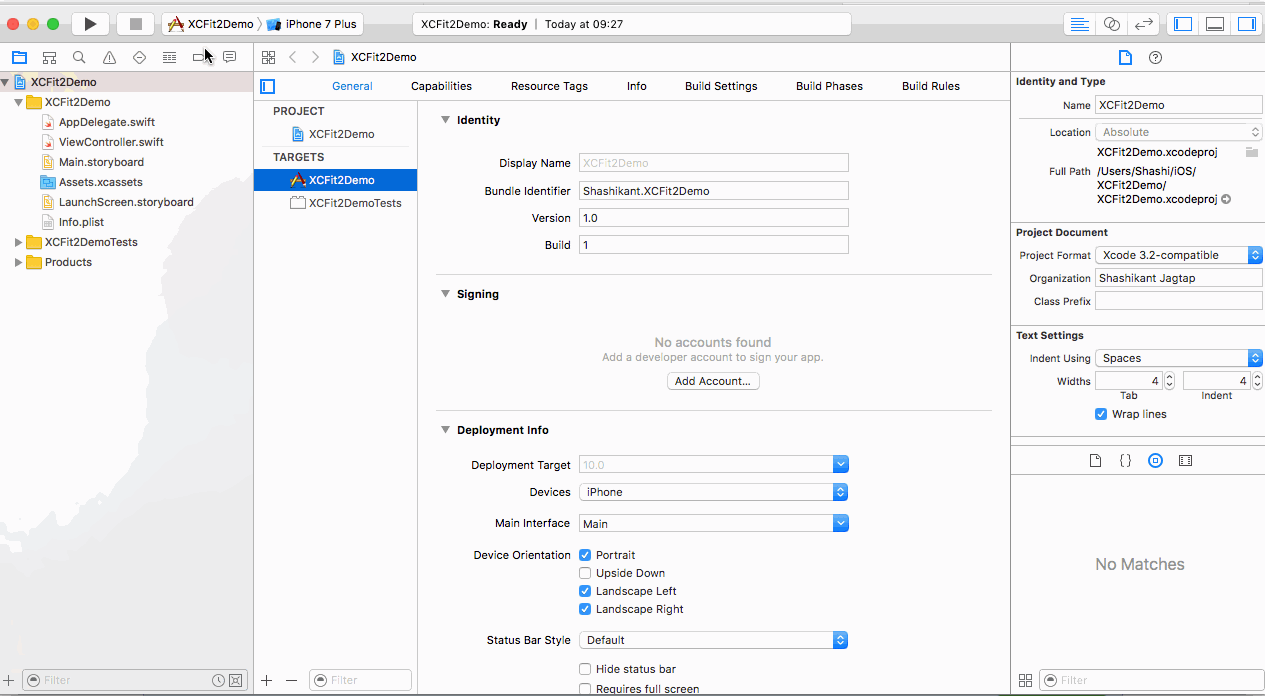This screenshot has width=1265, height=696.
Task: Toggle Wrap lines checkbox
Action: click(1101, 414)
